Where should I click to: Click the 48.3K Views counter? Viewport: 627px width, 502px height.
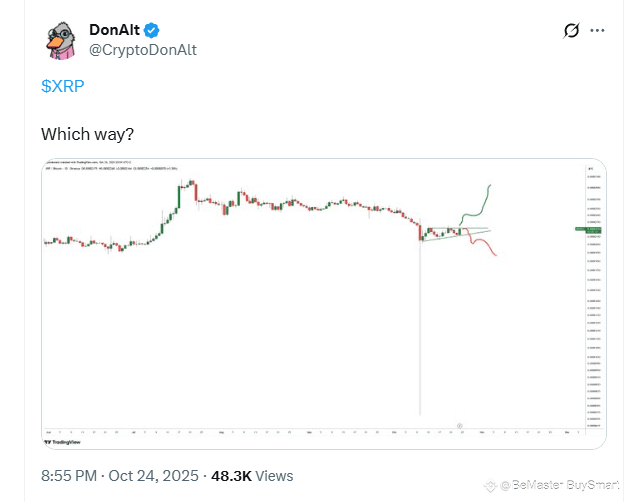coord(252,476)
